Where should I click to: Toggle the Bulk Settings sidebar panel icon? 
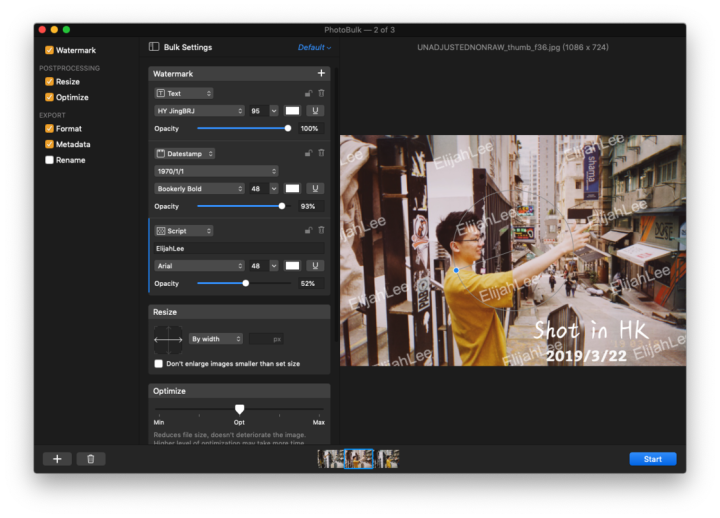[154, 47]
